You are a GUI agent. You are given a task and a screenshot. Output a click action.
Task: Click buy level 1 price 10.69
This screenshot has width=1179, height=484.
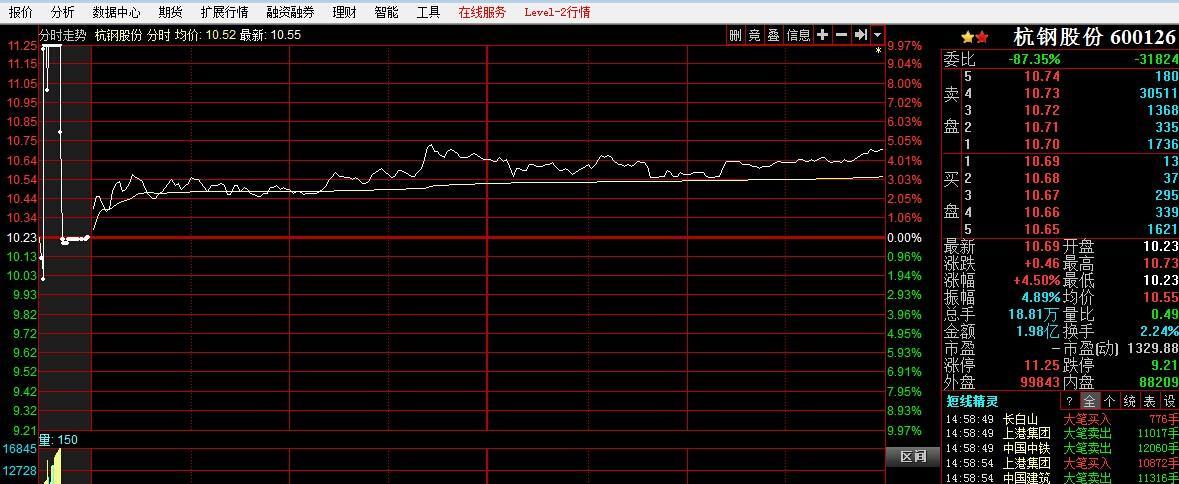coord(1041,162)
